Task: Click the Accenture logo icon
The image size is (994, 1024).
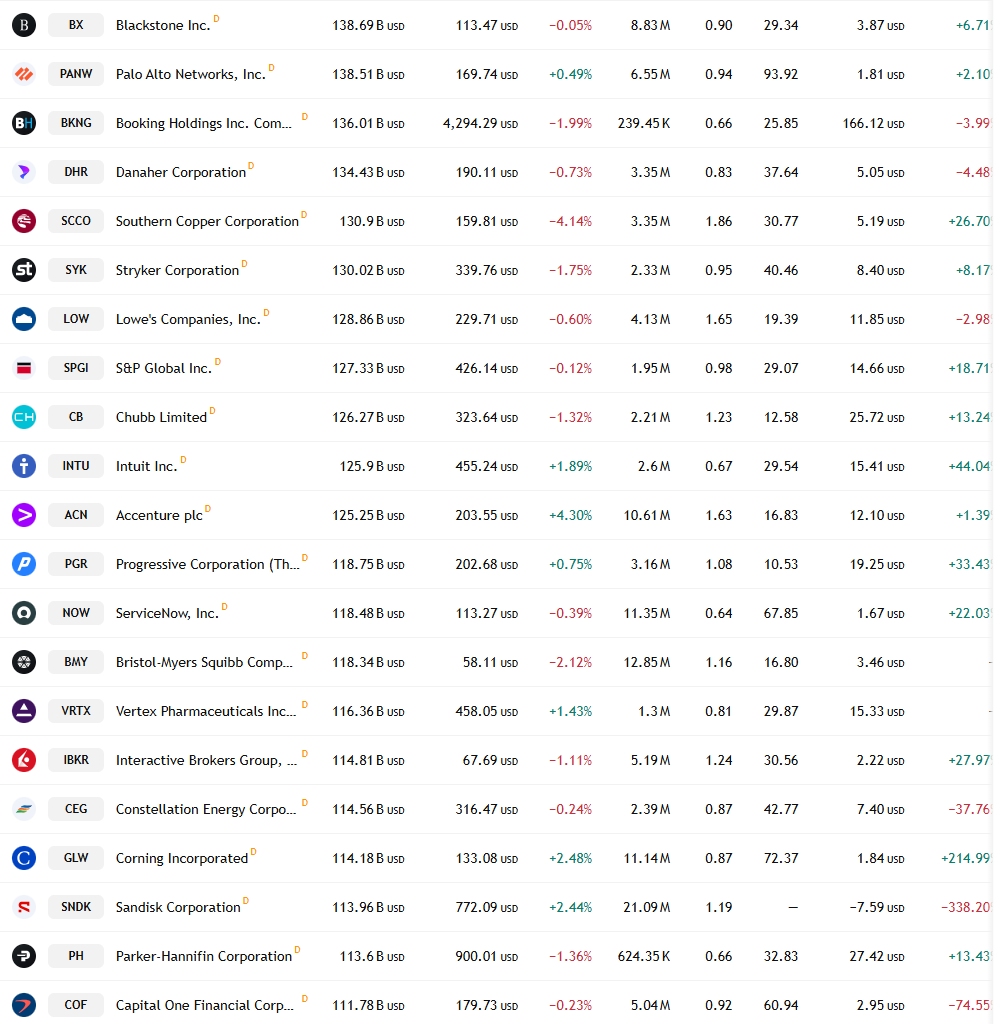Action: point(24,515)
